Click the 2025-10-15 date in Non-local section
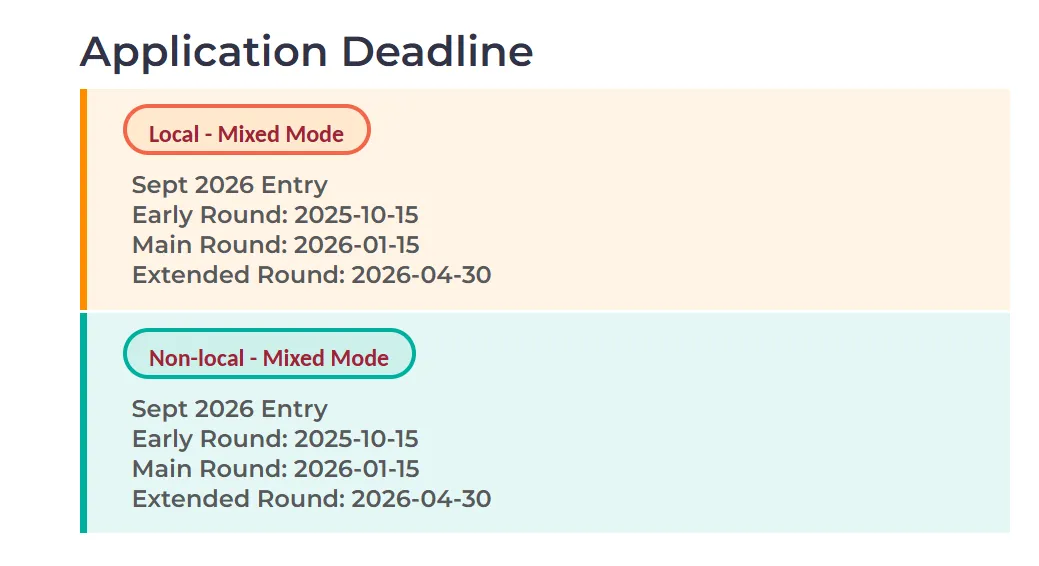1039x566 pixels. pos(356,439)
